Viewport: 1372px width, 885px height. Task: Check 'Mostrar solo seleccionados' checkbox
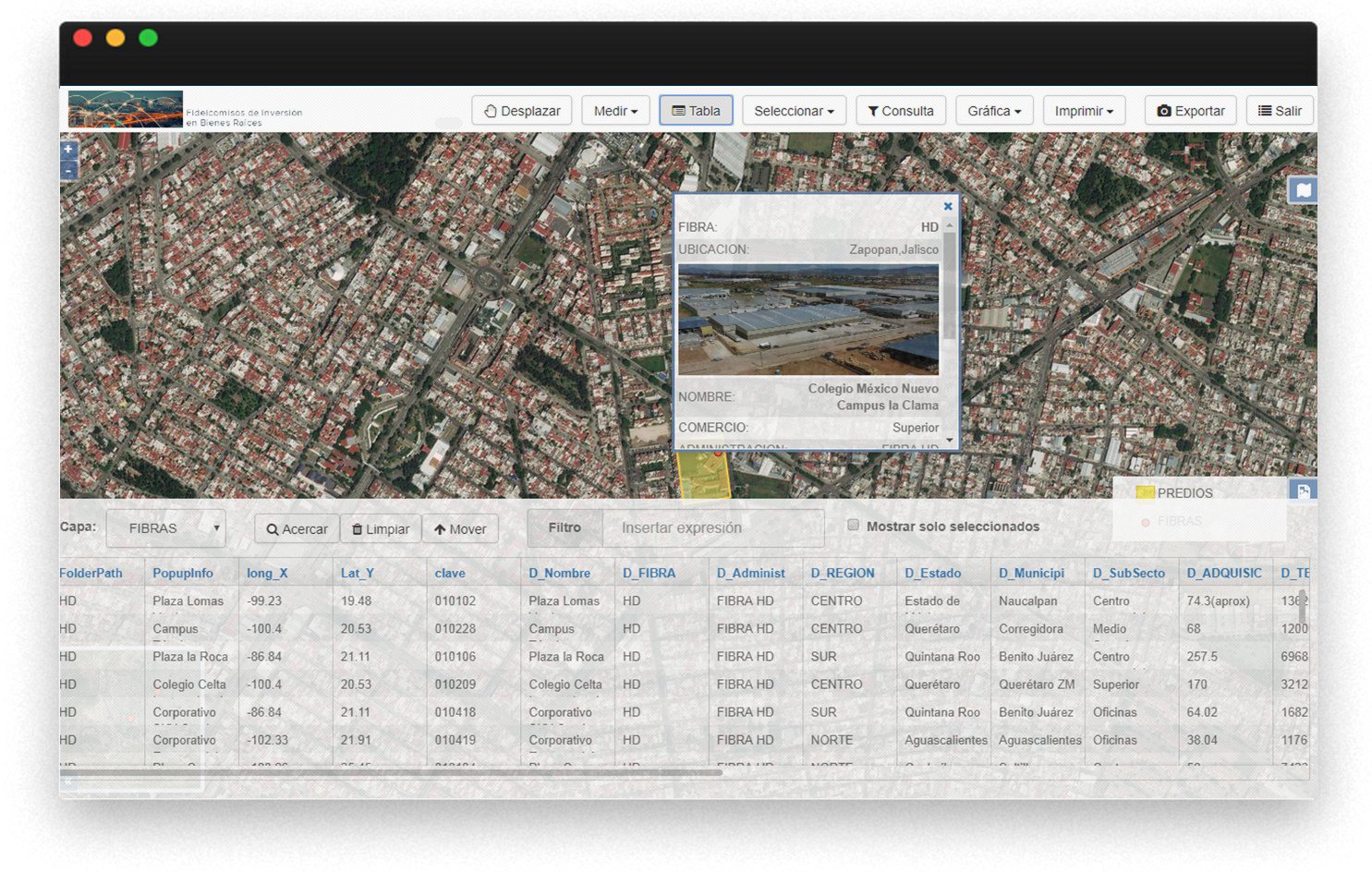point(854,526)
